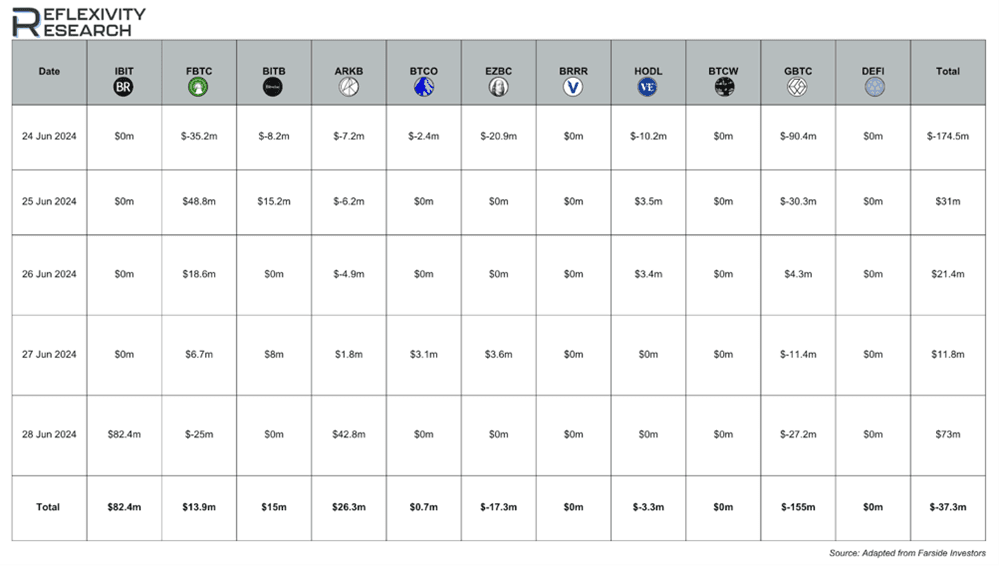Select the Date column header
Screen dimensions: 999x566
click(x=49, y=72)
